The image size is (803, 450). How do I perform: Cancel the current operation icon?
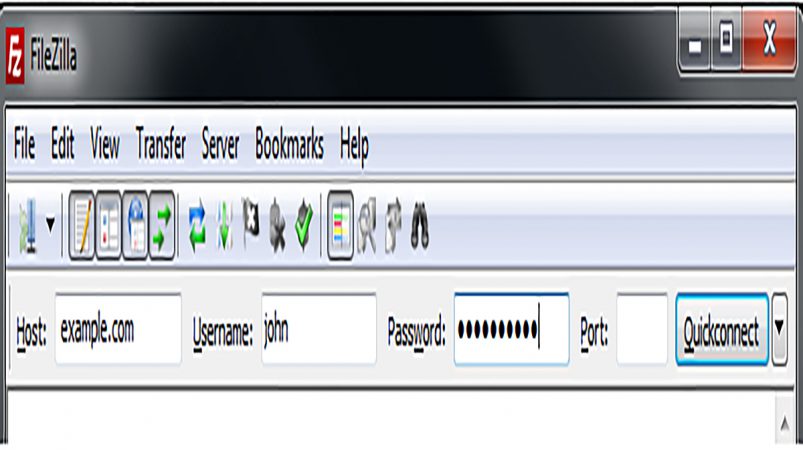tap(250, 224)
